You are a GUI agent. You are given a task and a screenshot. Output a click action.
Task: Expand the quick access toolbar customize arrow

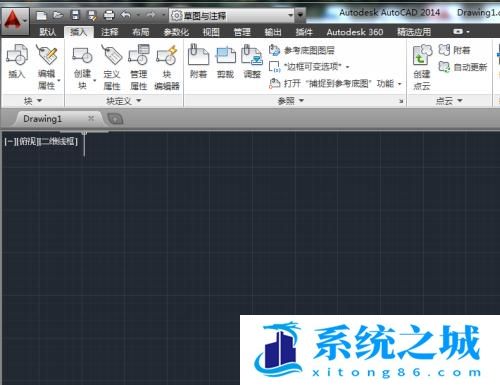click(x=300, y=15)
